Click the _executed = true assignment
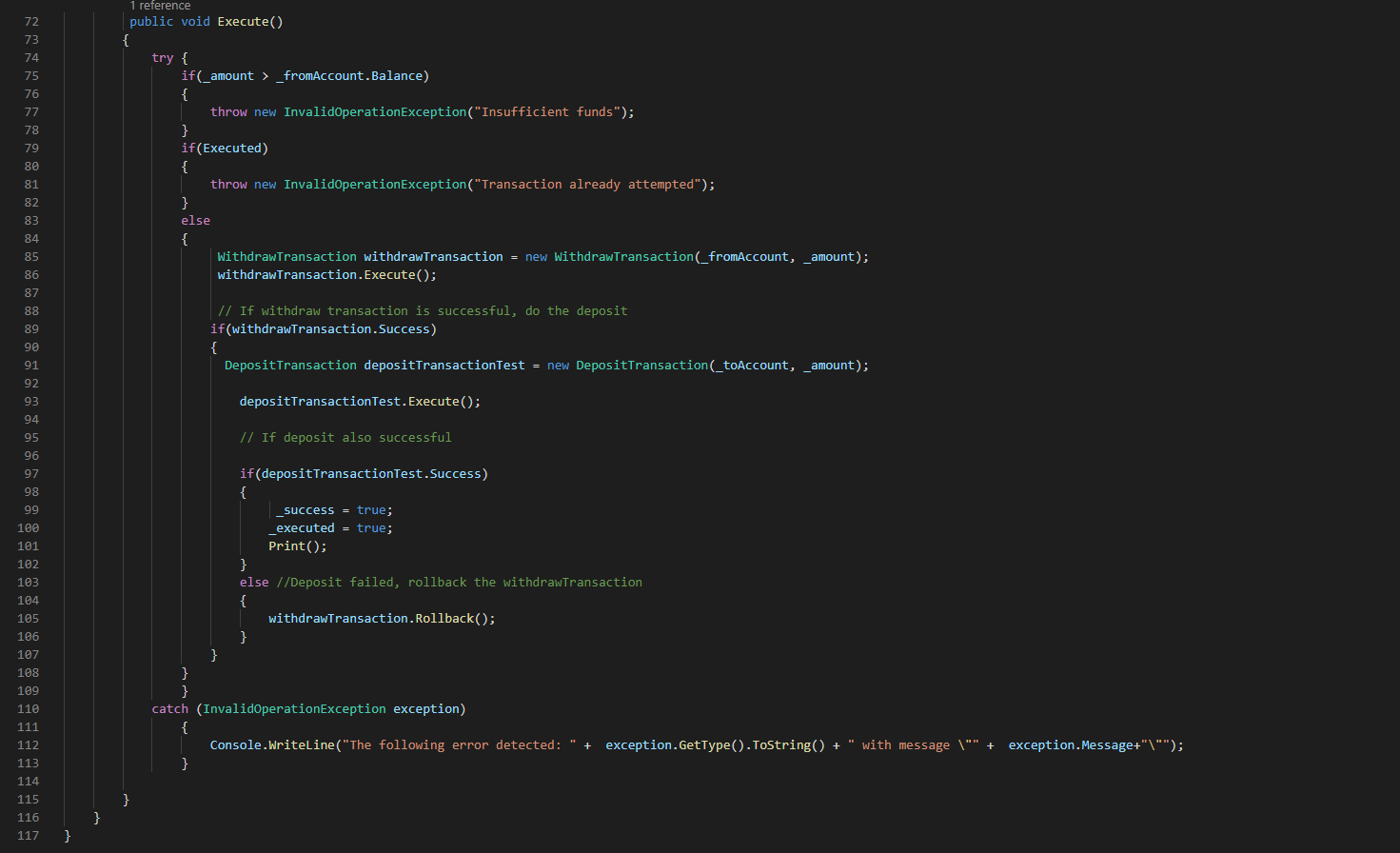This screenshot has height=853, width=1400. point(330,527)
